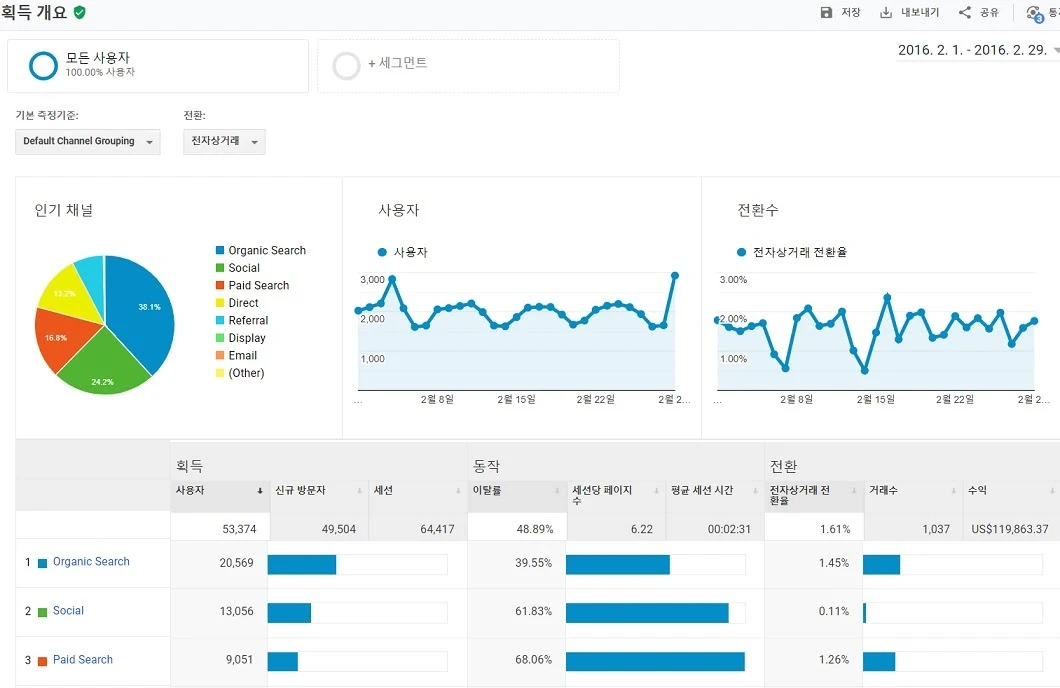1060x688 pixels.
Task: Click the Share (공유) icon
Action: pyautogui.click(x=965, y=12)
